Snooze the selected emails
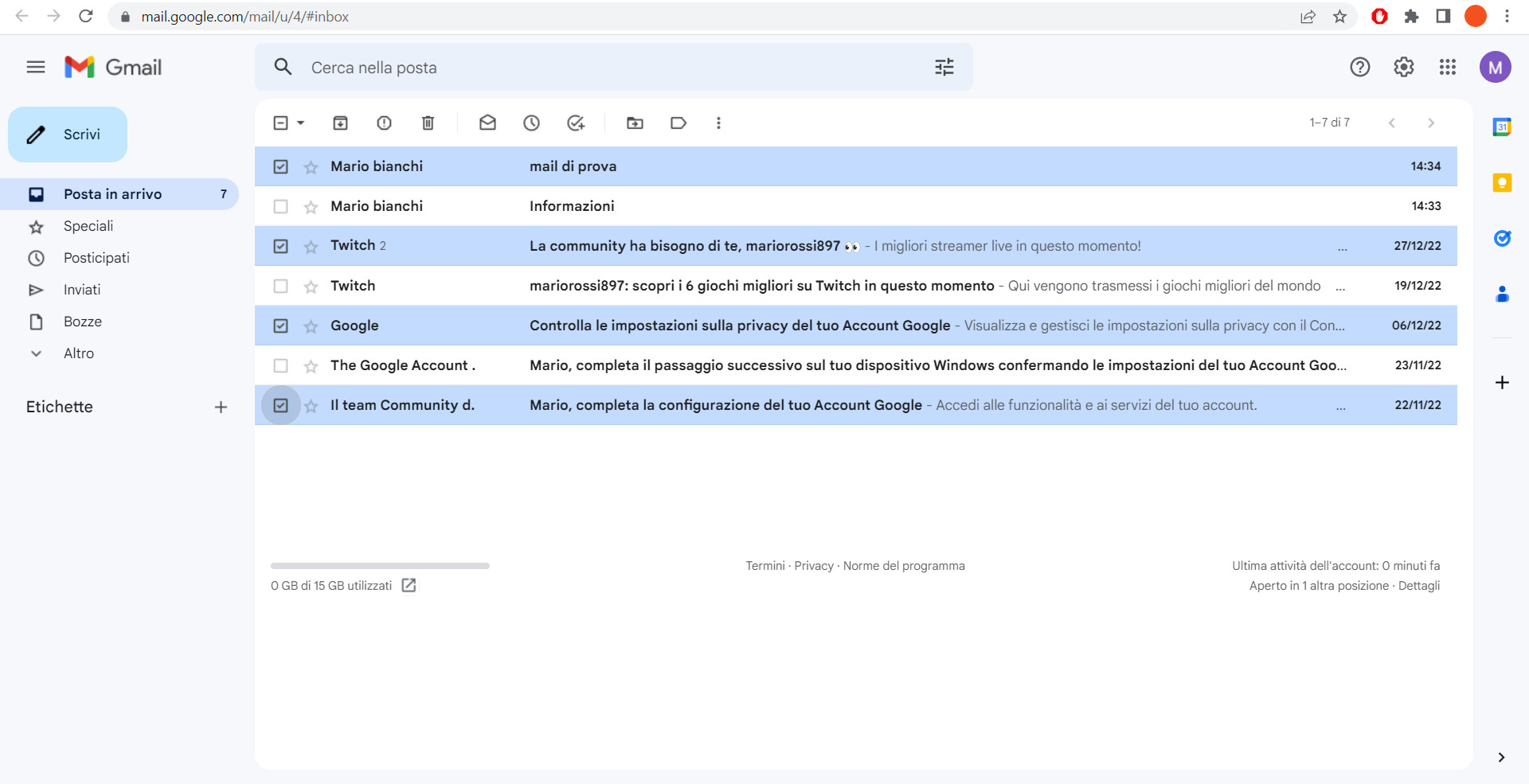The image size is (1529, 784). pyautogui.click(x=531, y=123)
